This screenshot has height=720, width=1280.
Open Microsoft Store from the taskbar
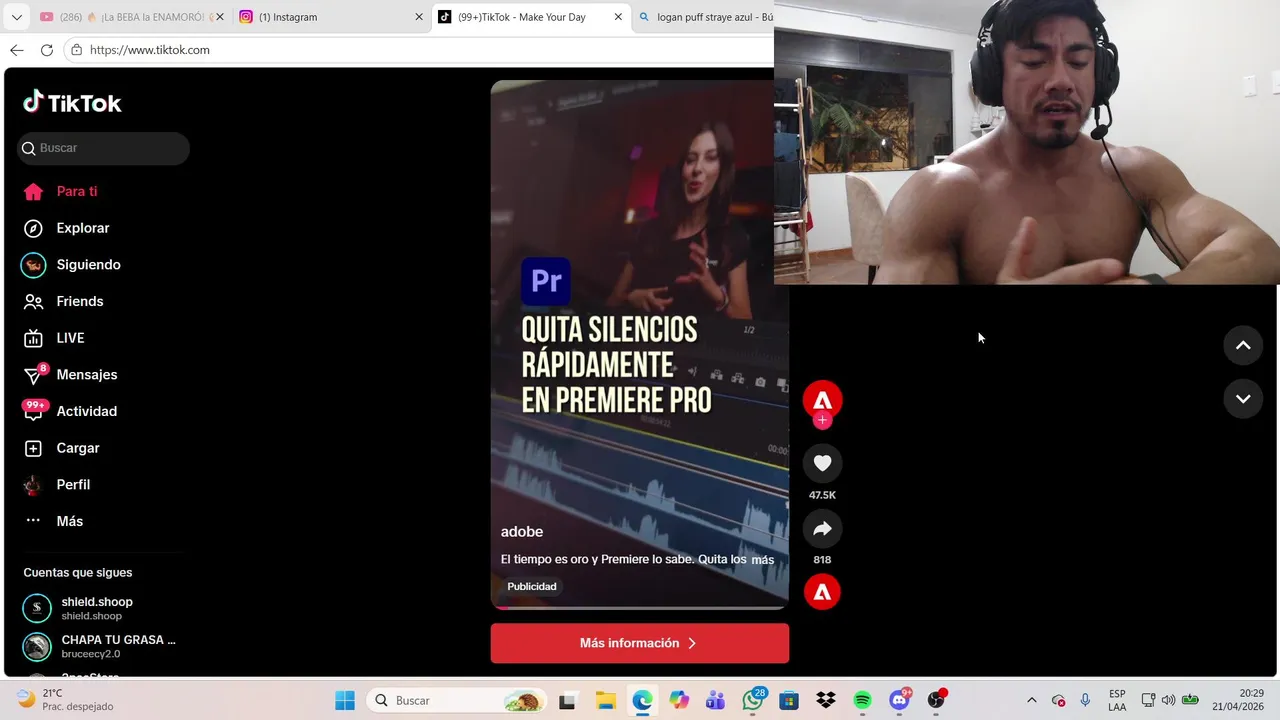click(x=789, y=700)
